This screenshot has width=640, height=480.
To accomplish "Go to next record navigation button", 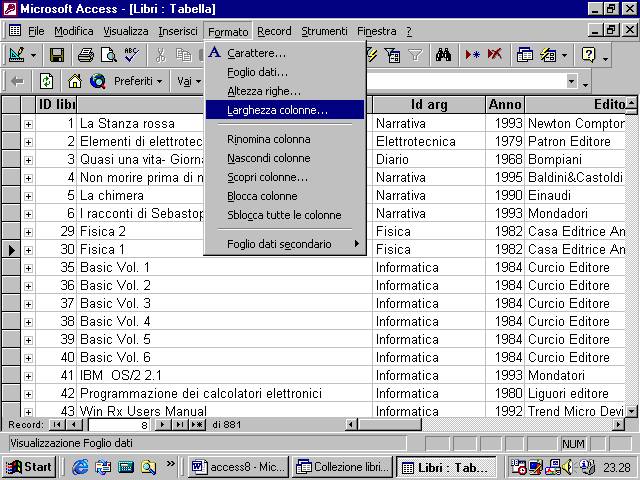I will point(162,424).
